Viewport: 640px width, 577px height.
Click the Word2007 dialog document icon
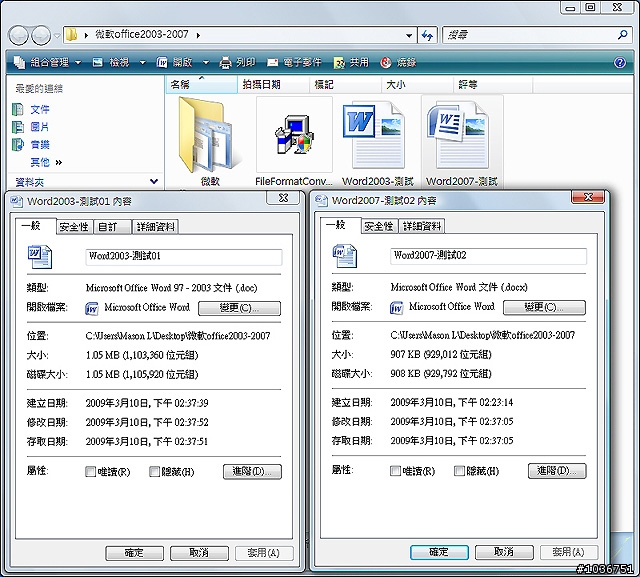pos(345,256)
